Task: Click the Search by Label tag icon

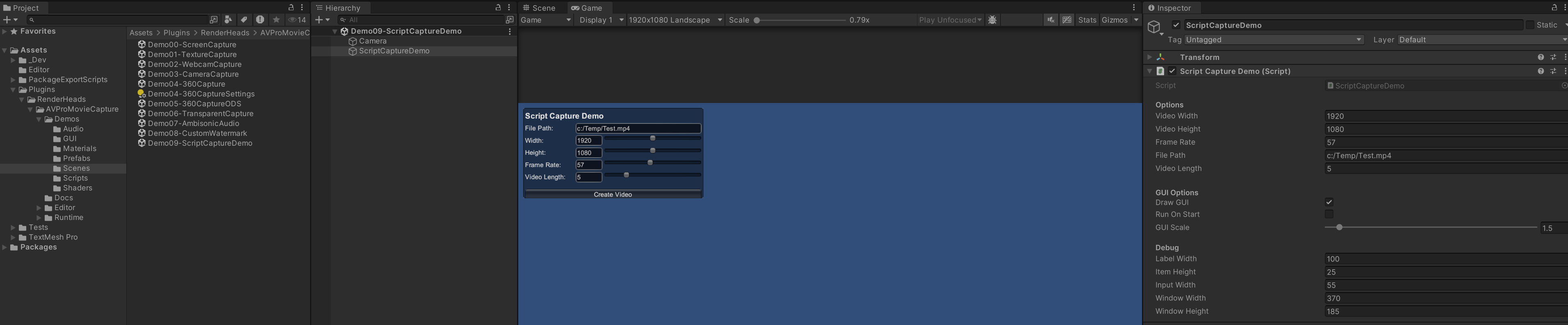Action: coord(244,20)
